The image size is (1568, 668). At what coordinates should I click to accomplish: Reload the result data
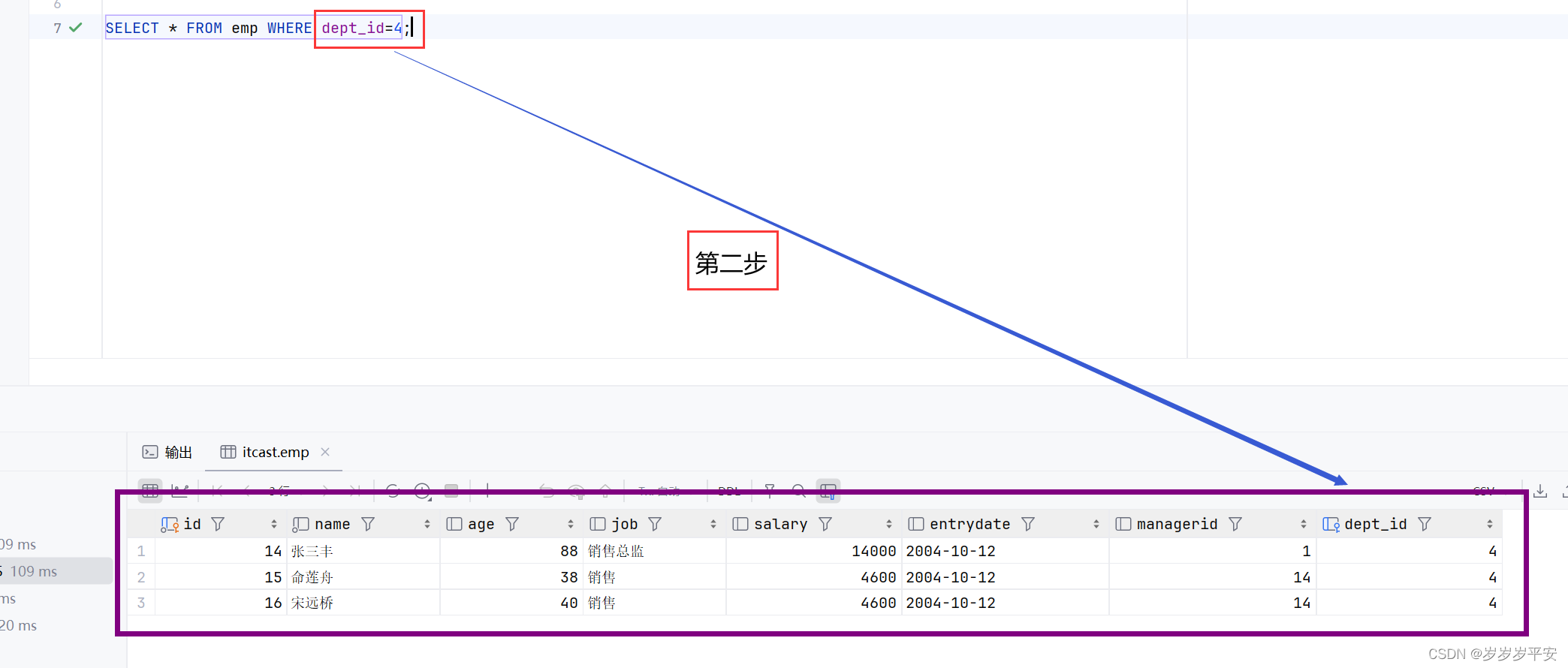(x=393, y=491)
